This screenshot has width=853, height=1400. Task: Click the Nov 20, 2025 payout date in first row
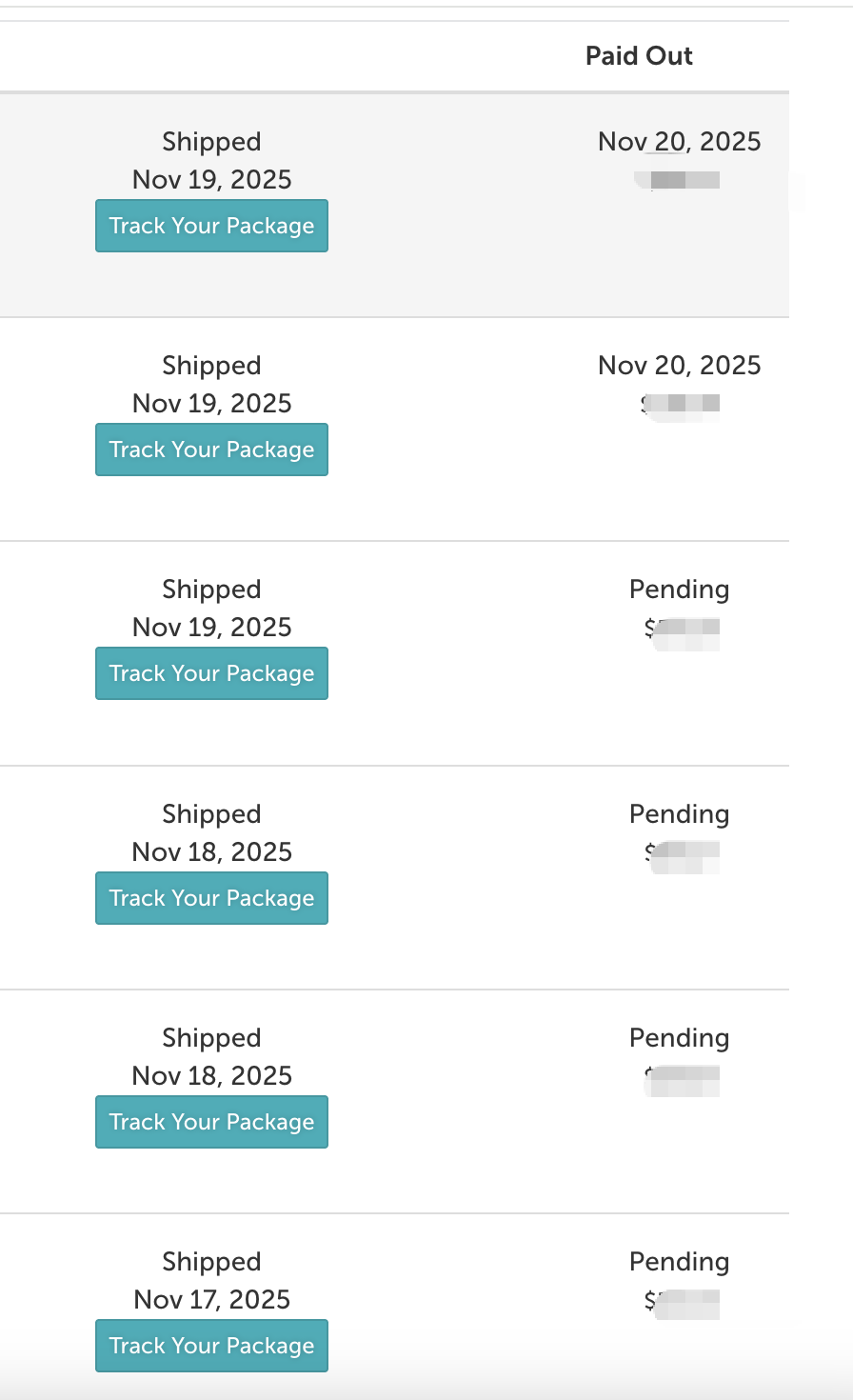click(679, 142)
